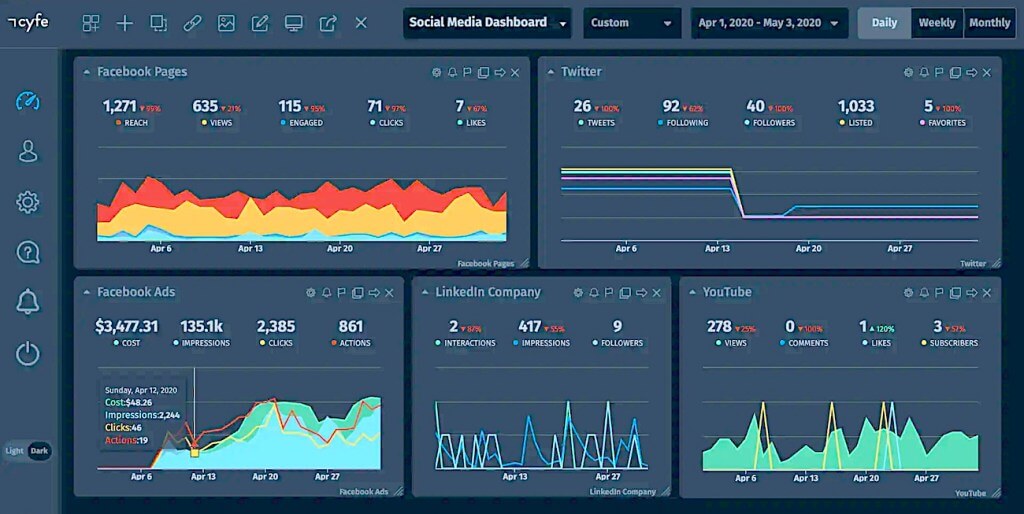Collapse the LinkedIn Company widget
This screenshot has width=1024, height=514.
coord(425,293)
